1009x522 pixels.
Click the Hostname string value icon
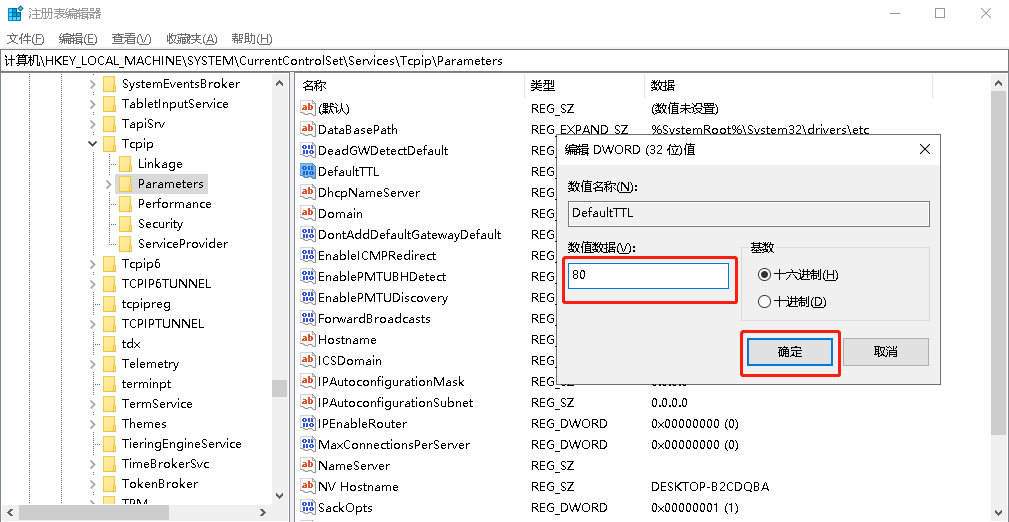tap(308, 340)
